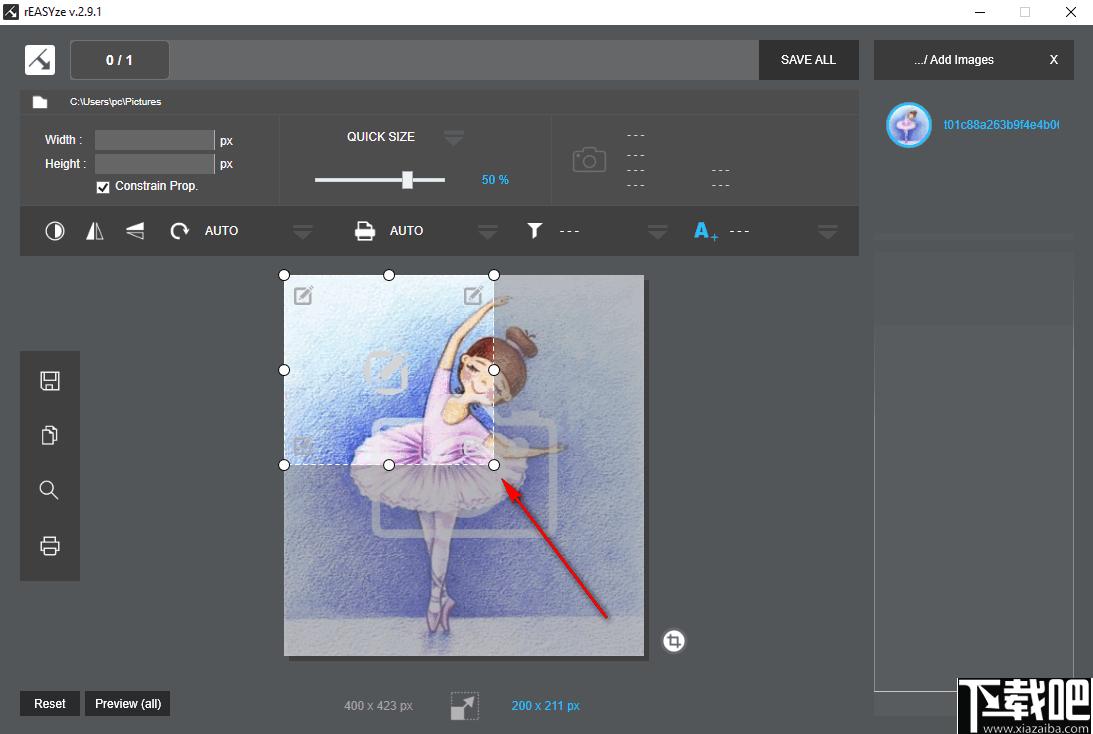Click the quick size slider handle
Image resolution: width=1093 pixels, height=734 pixels.
click(x=407, y=180)
